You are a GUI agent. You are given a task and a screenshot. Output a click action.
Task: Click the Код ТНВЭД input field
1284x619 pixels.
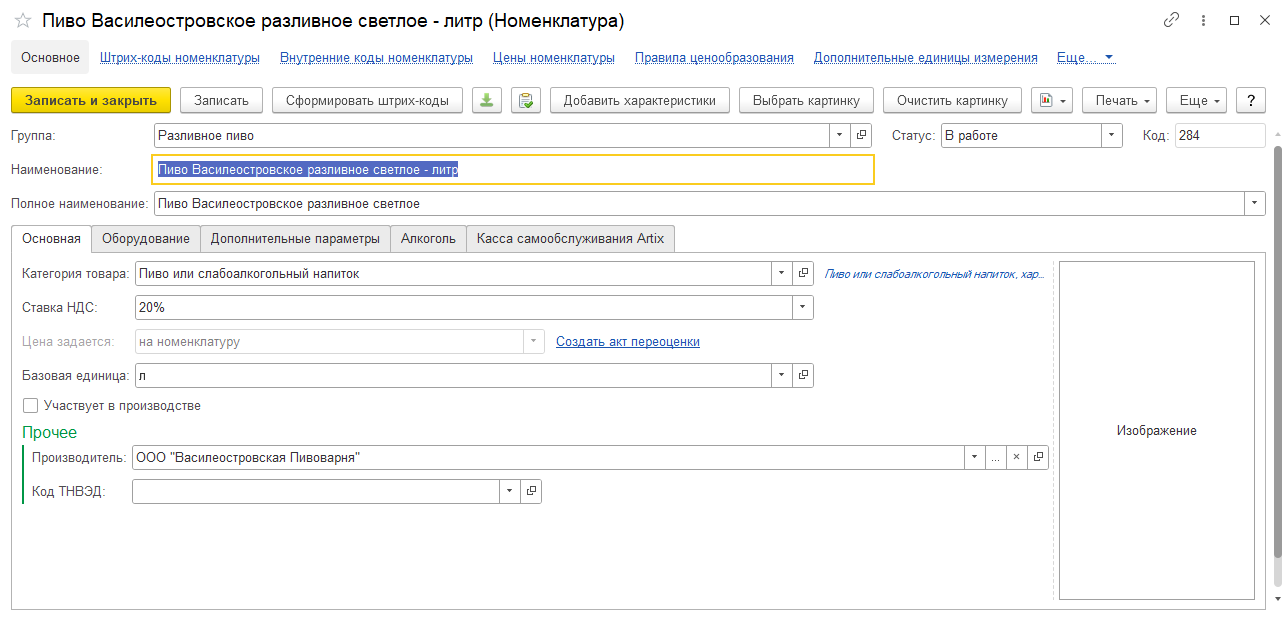tap(315, 491)
